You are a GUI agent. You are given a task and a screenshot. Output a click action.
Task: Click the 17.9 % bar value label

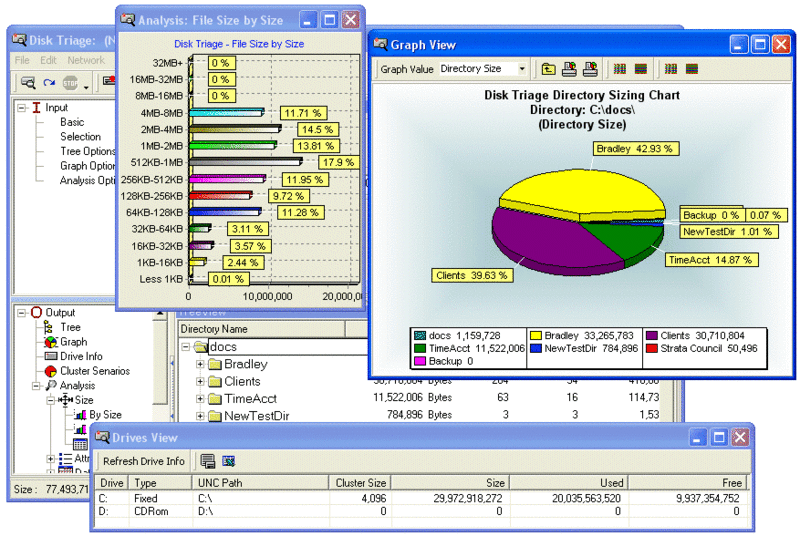click(x=339, y=162)
